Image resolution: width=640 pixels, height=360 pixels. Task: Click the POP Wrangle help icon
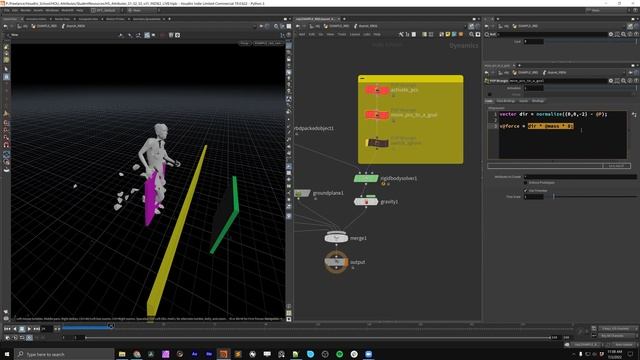(636, 81)
